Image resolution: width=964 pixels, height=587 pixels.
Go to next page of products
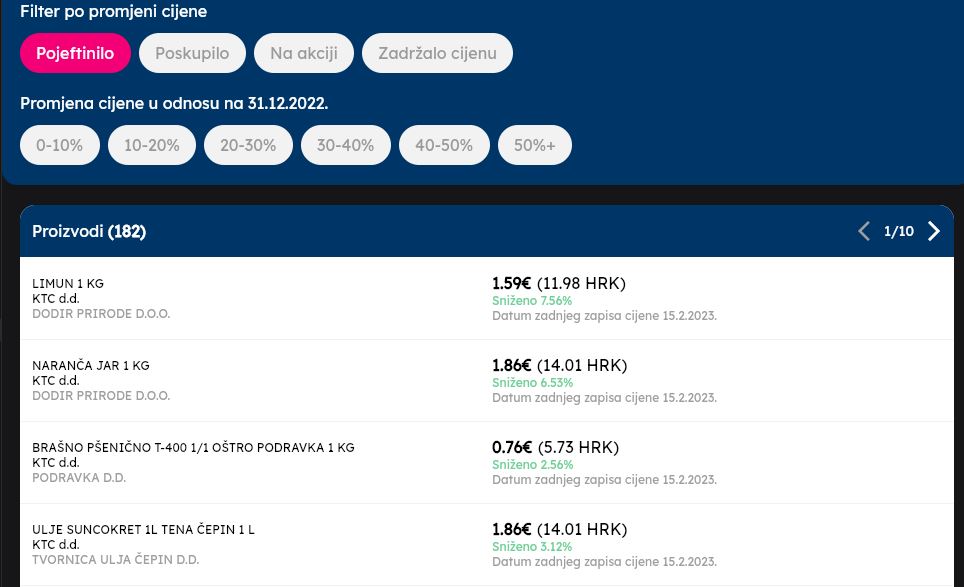[x=934, y=231]
